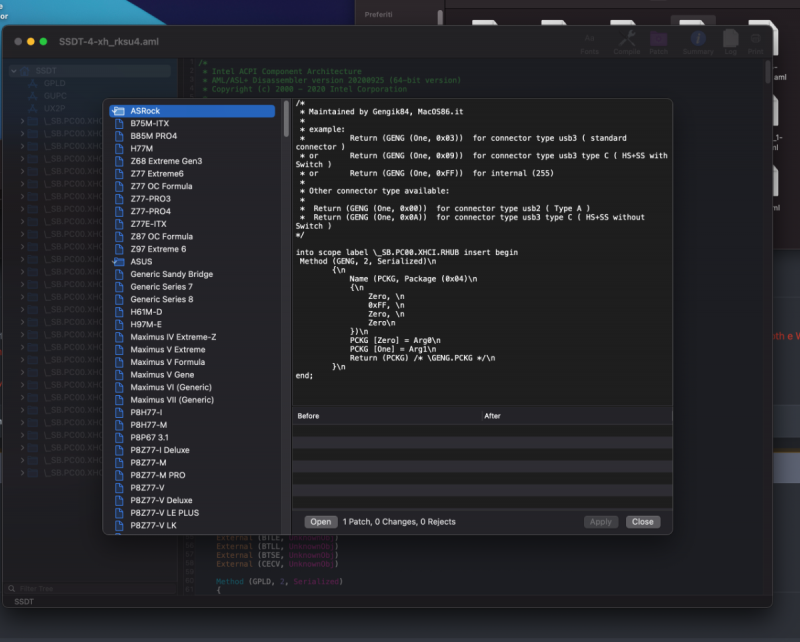
Task: Click the Before column header
Action: [308, 415]
